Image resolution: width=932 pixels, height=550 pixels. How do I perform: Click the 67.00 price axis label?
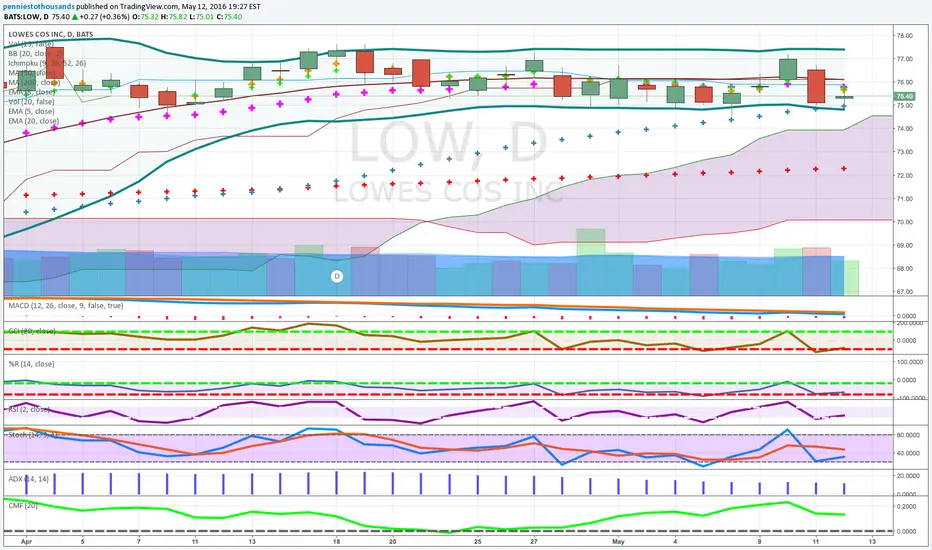(904, 292)
